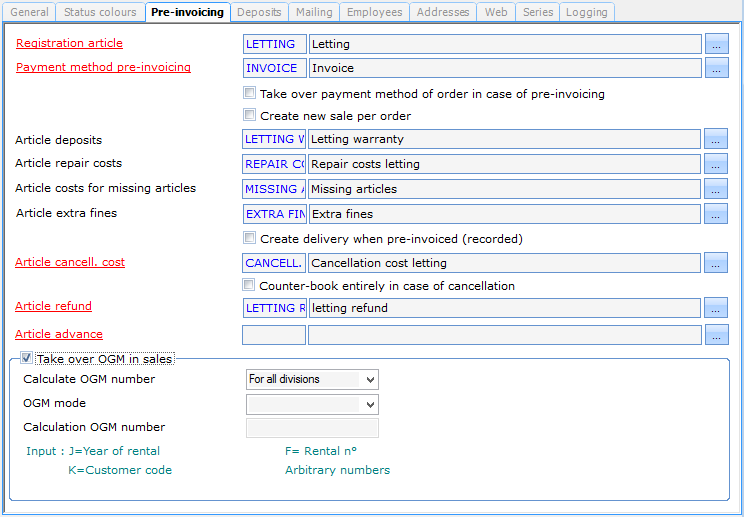Click the Article refund link
Screen dimensions: 744x517
pyautogui.click(x=54, y=306)
